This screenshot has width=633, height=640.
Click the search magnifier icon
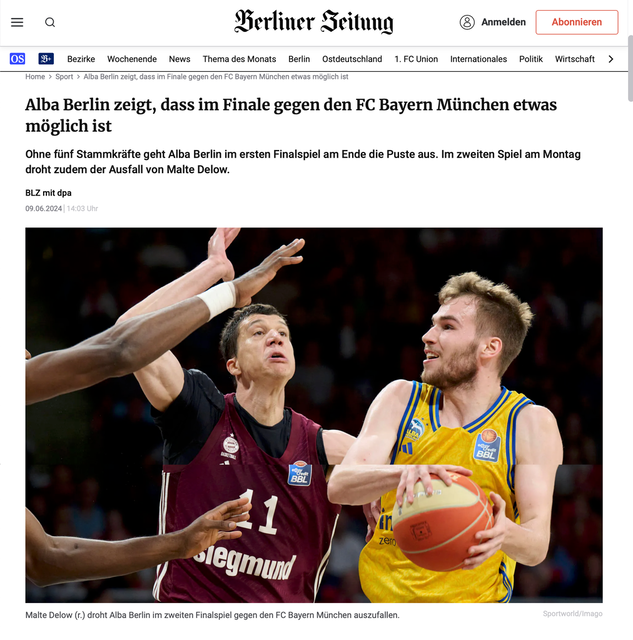[50, 22]
